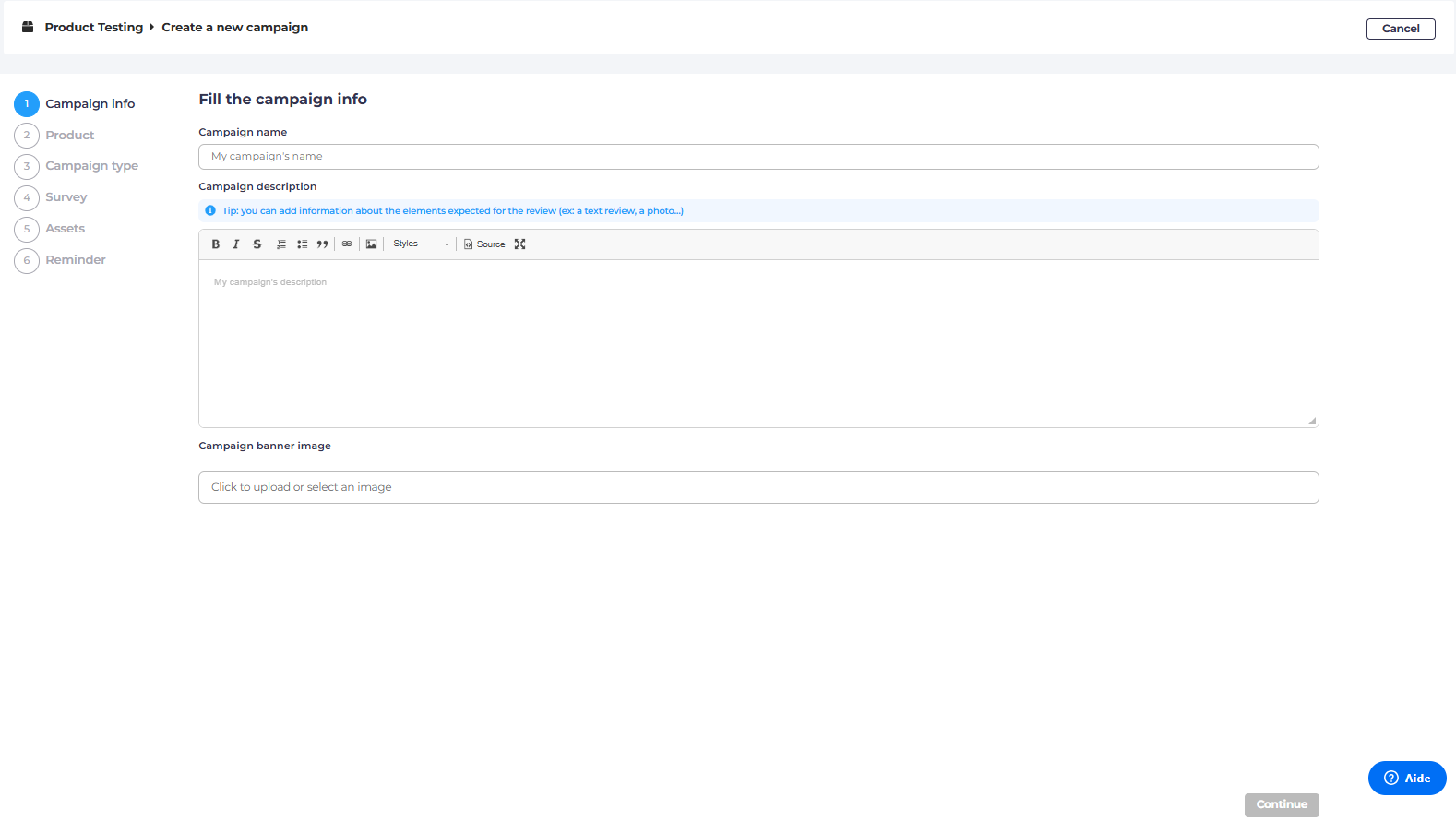Apply strikethrough formatting in the editor
1456x833 pixels.
[x=257, y=244]
